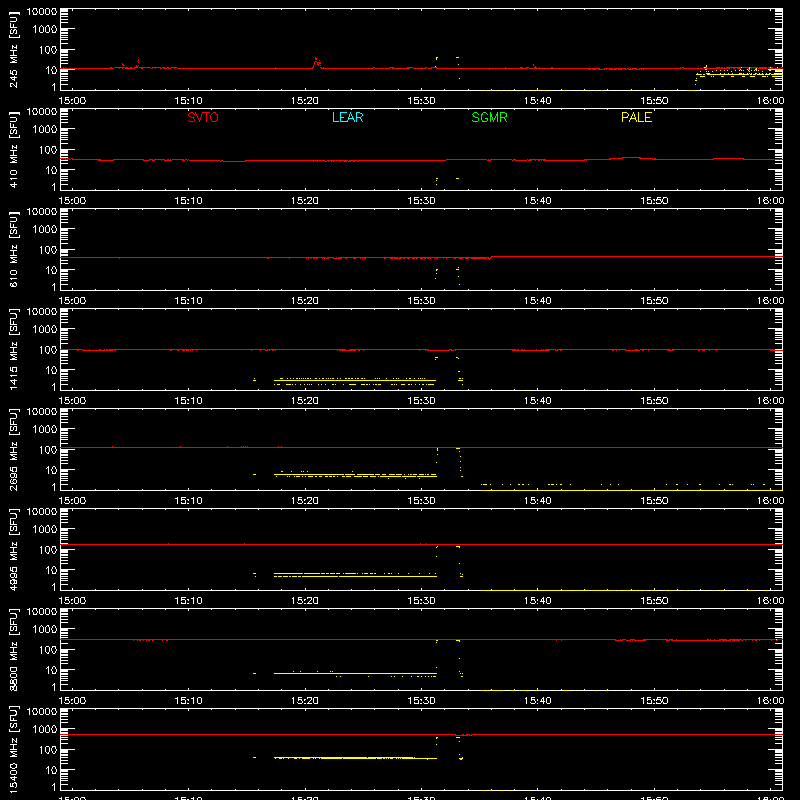The width and height of the screenshot is (800, 800).
Task: Select the 410 MHz [SFU] axis title
Action: (14, 149)
